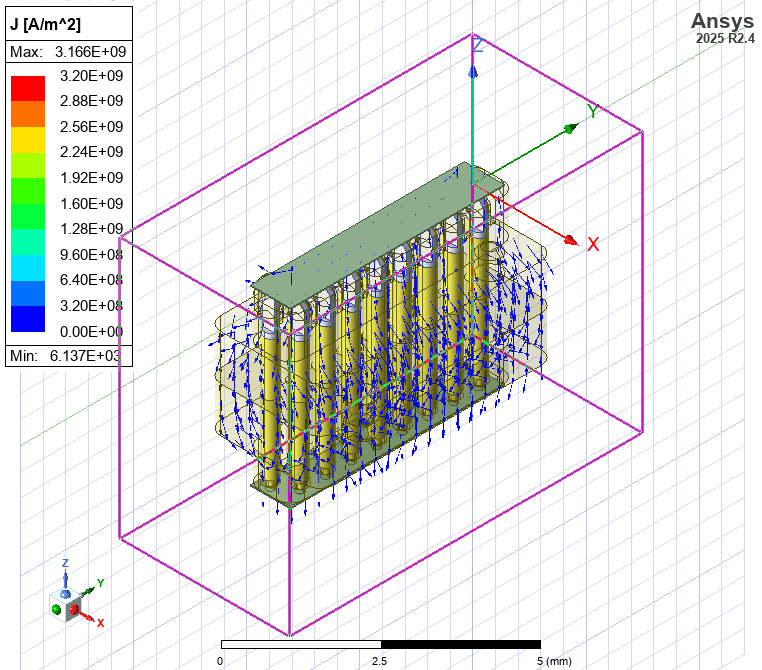762x670 pixels.
Task: Click the 1.92E+09 legend label
Action: (91, 178)
